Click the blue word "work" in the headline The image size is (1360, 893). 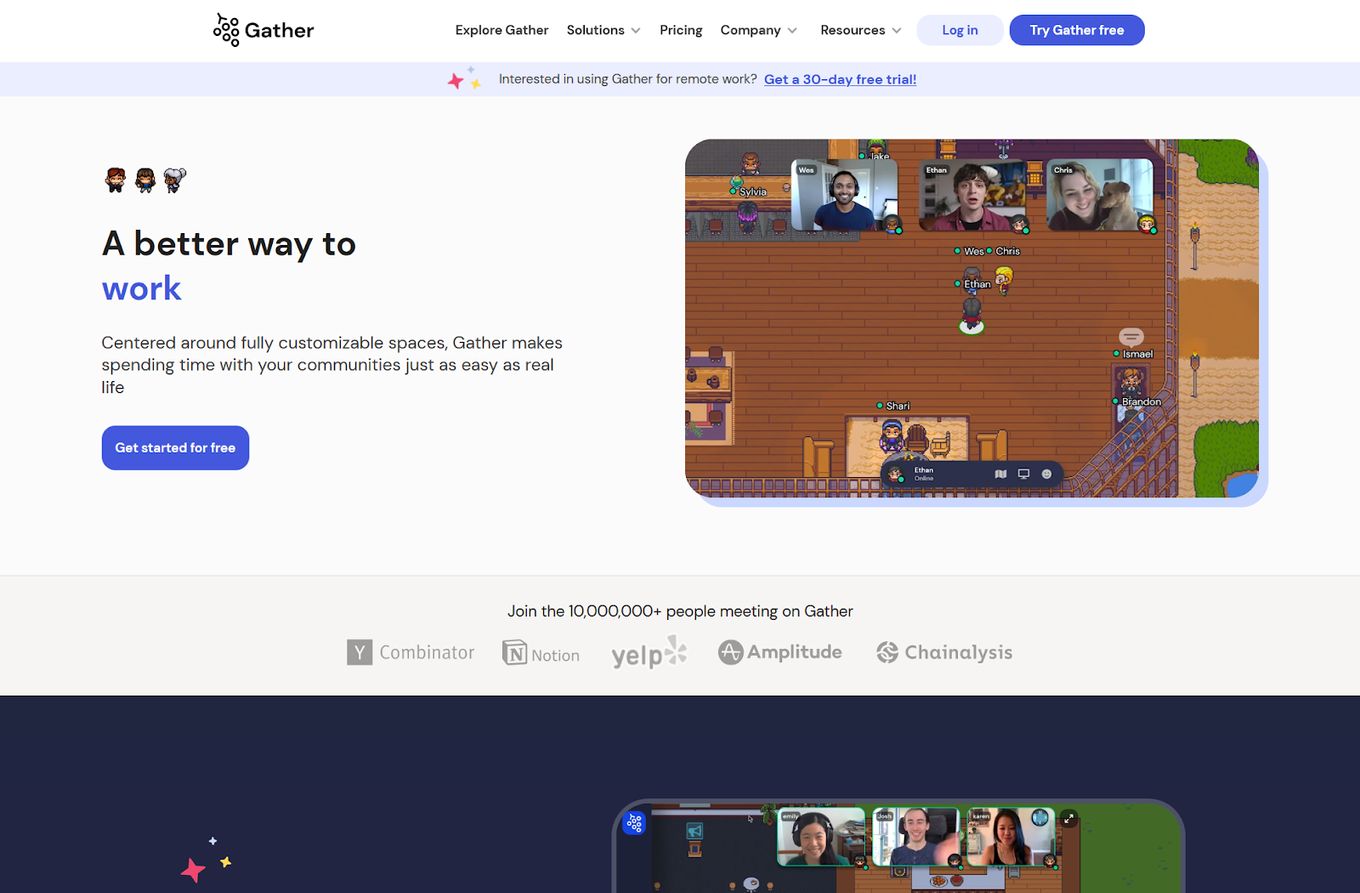pos(141,288)
